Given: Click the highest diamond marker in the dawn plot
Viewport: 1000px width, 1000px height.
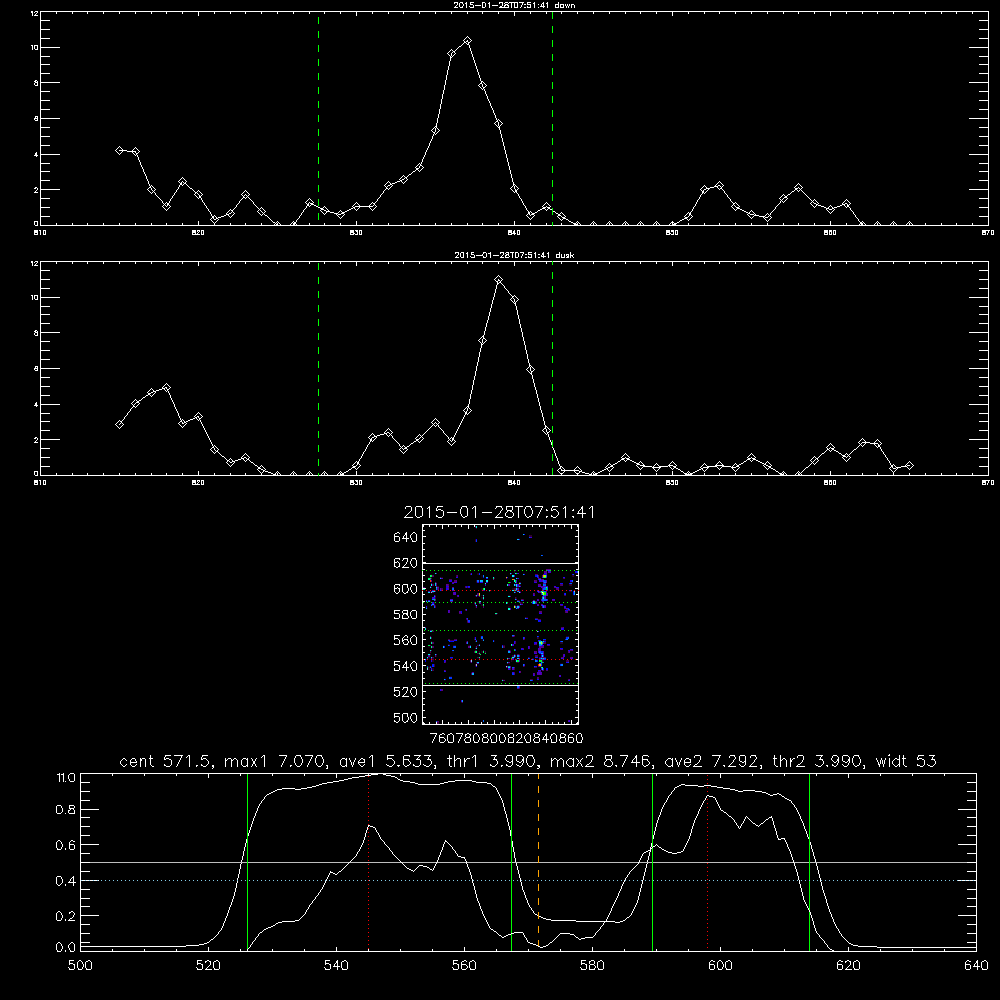Looking at the screenshot, I should point(467,41).
